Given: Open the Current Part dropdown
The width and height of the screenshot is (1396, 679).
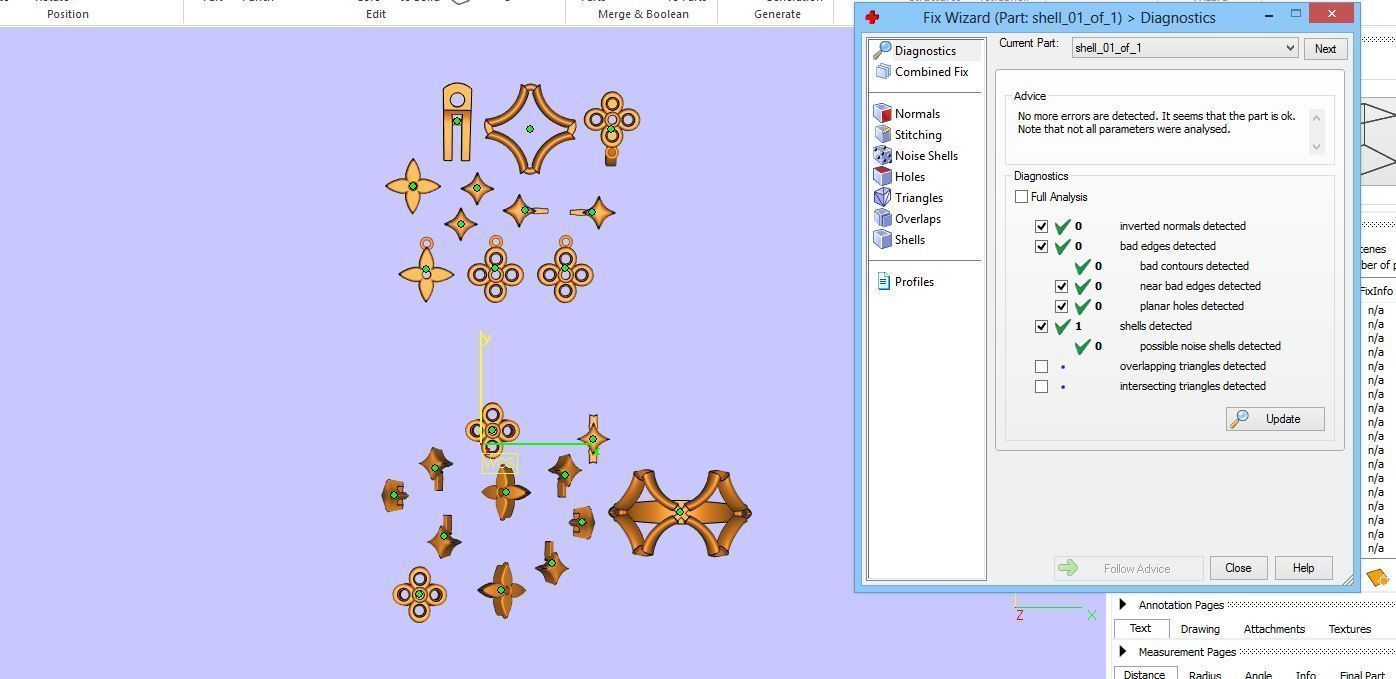Looking at the screenshot, I should click(1185, 48).
